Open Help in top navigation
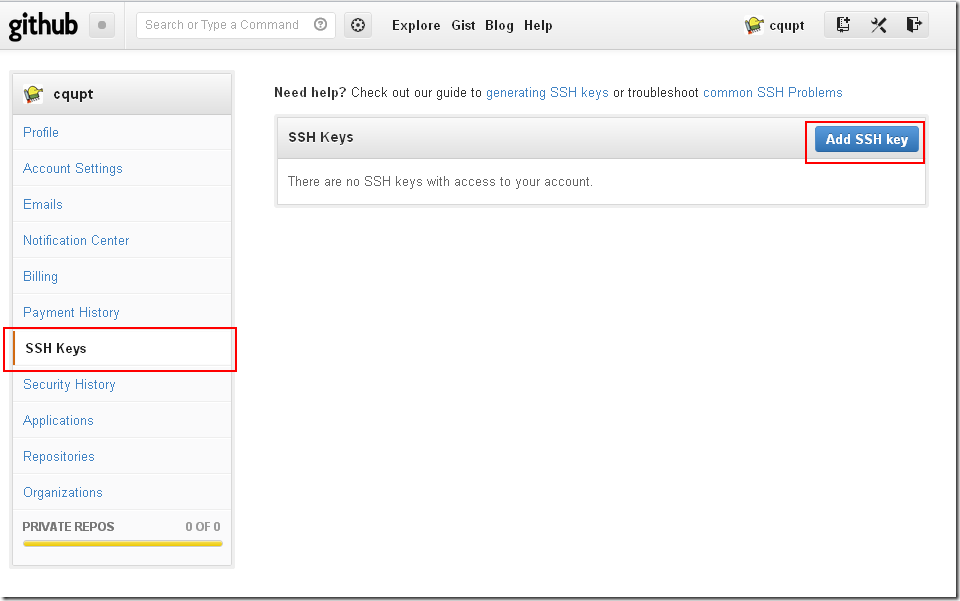This screenshot has height=601, width=960. [538, 25]
